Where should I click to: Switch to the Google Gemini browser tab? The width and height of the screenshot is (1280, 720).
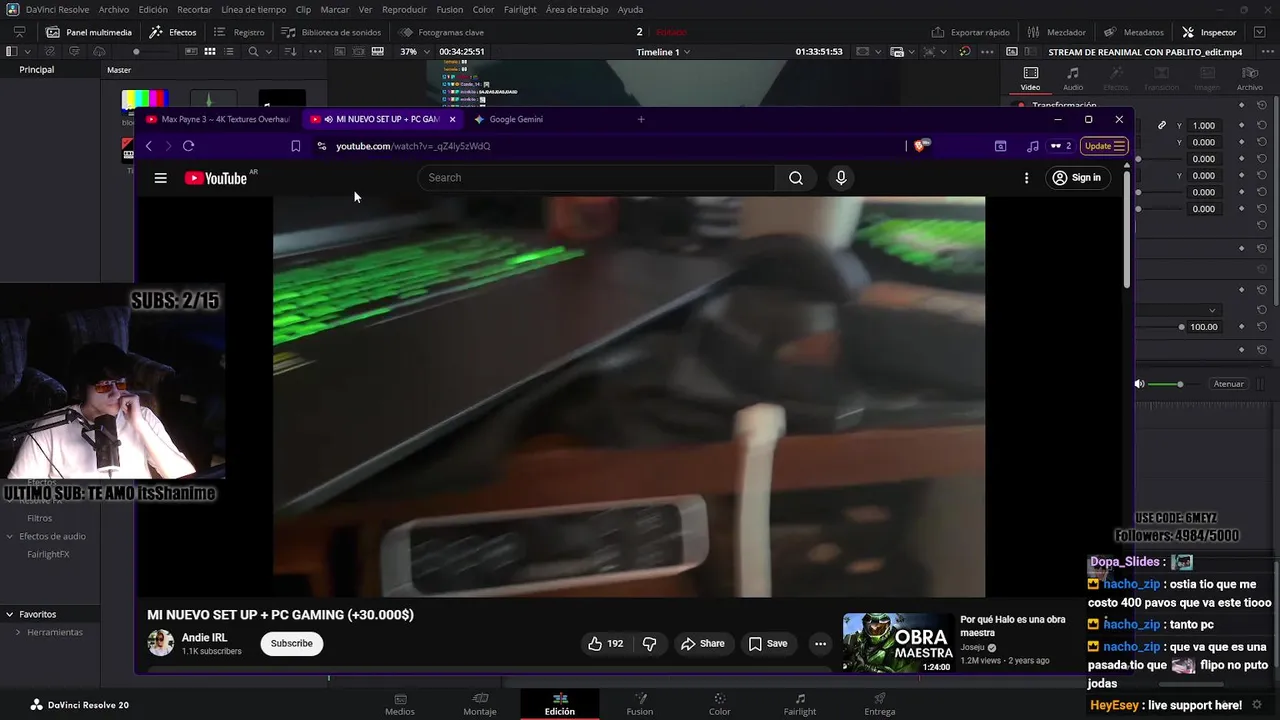click(x=517, y=119)
